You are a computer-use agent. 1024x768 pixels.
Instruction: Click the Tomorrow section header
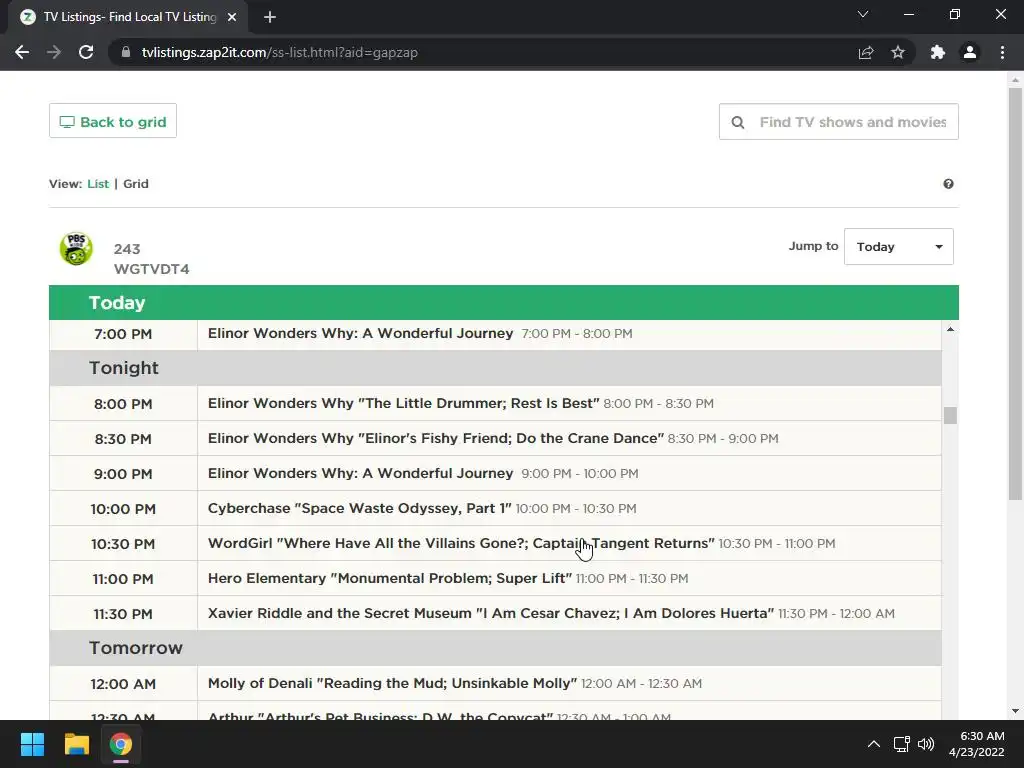click(x=495, y=648)
